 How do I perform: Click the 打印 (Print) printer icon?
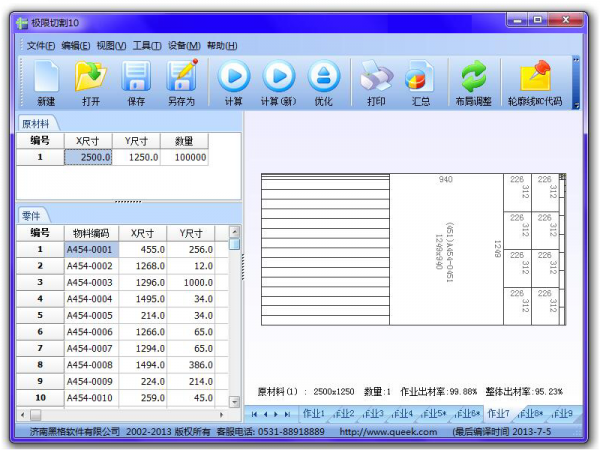pyautogui.click(x=376, y=77)
